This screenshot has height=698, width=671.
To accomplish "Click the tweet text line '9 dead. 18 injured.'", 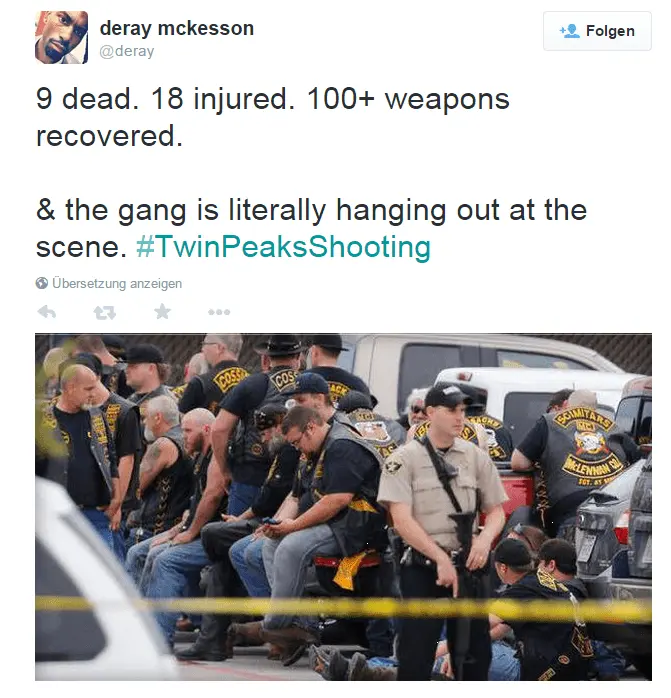I will [x=165, y=98].
